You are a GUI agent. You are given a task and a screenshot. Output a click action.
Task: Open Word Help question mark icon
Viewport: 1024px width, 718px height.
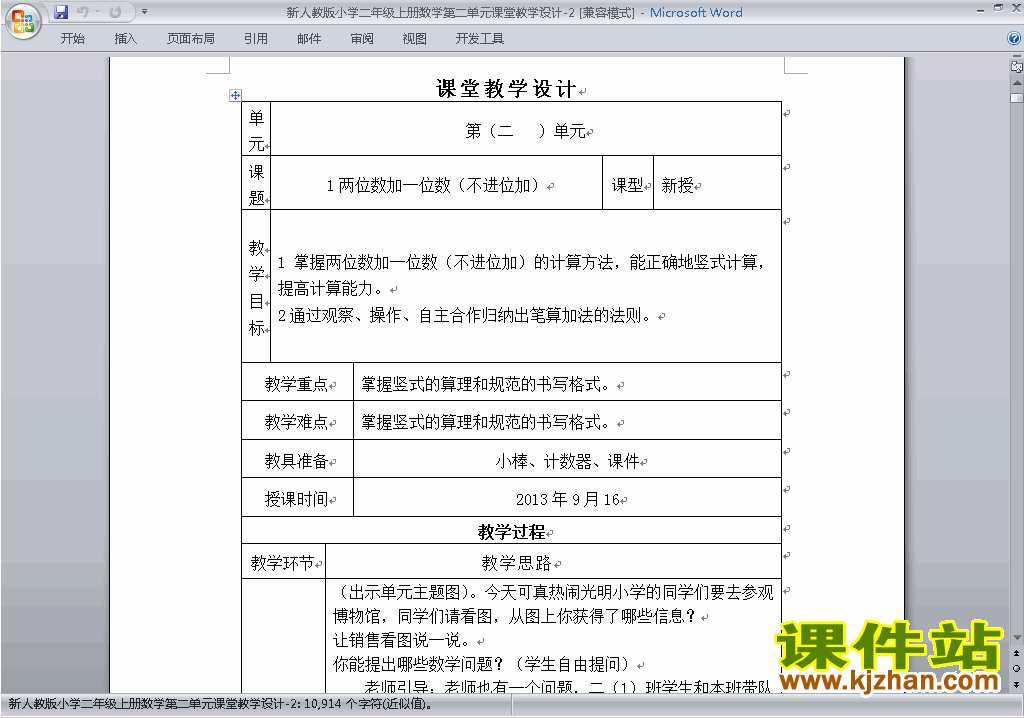point(1014,39)
